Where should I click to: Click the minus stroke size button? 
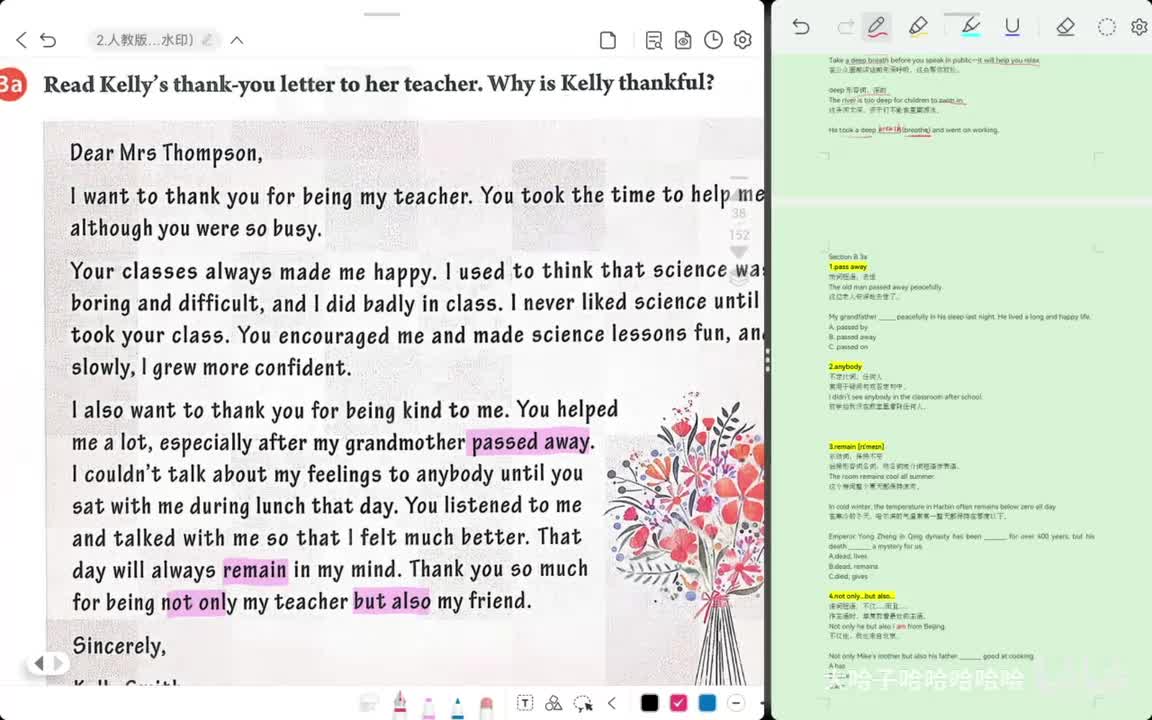click(736, 703)
